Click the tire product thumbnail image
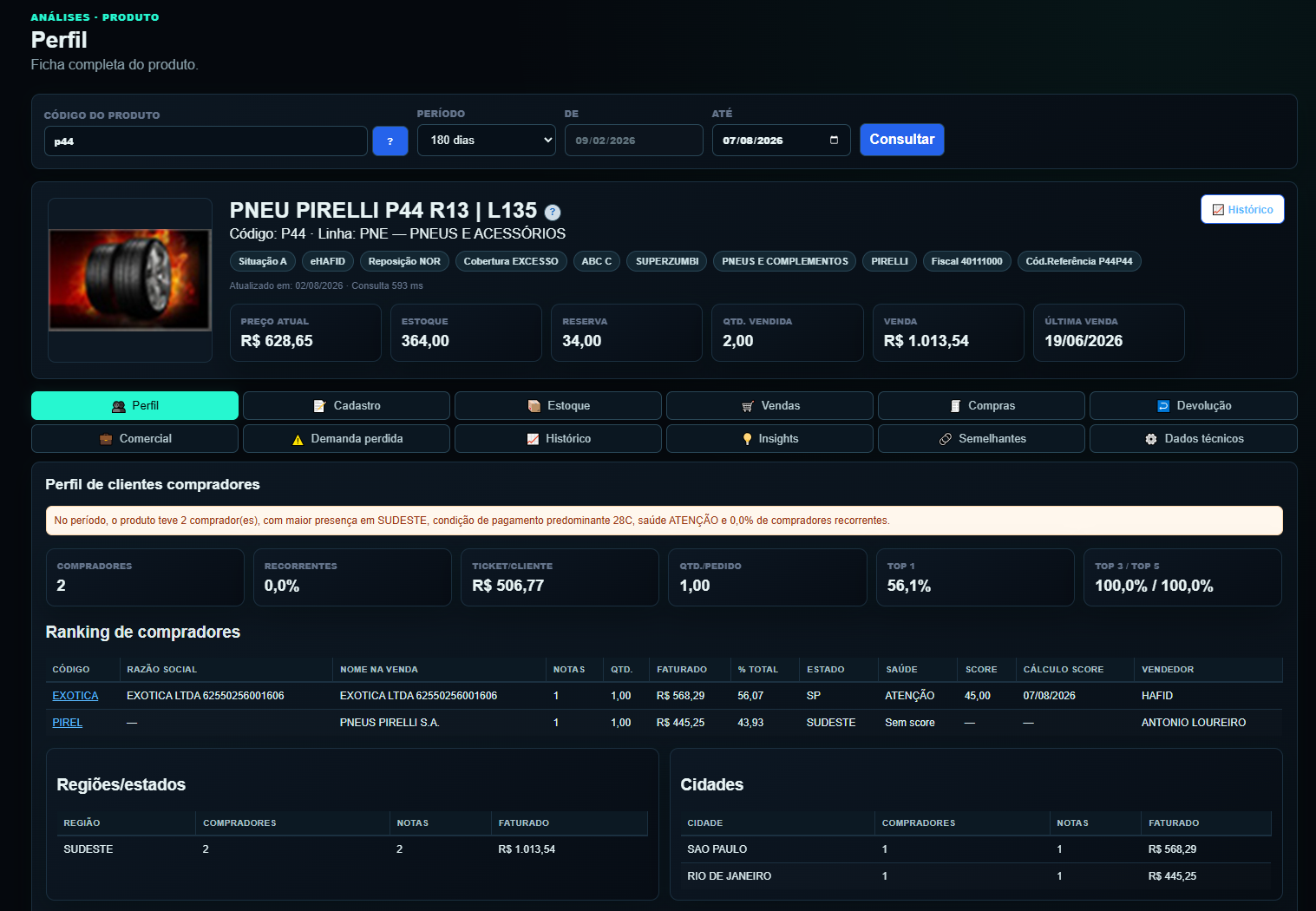This screenshot has width=1316, height=911. 130,279
